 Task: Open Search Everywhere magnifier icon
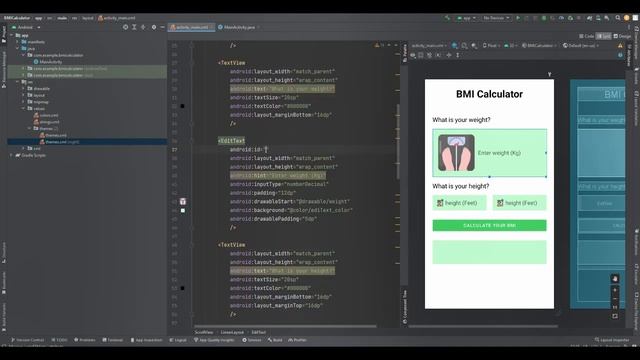coord(618,18)
